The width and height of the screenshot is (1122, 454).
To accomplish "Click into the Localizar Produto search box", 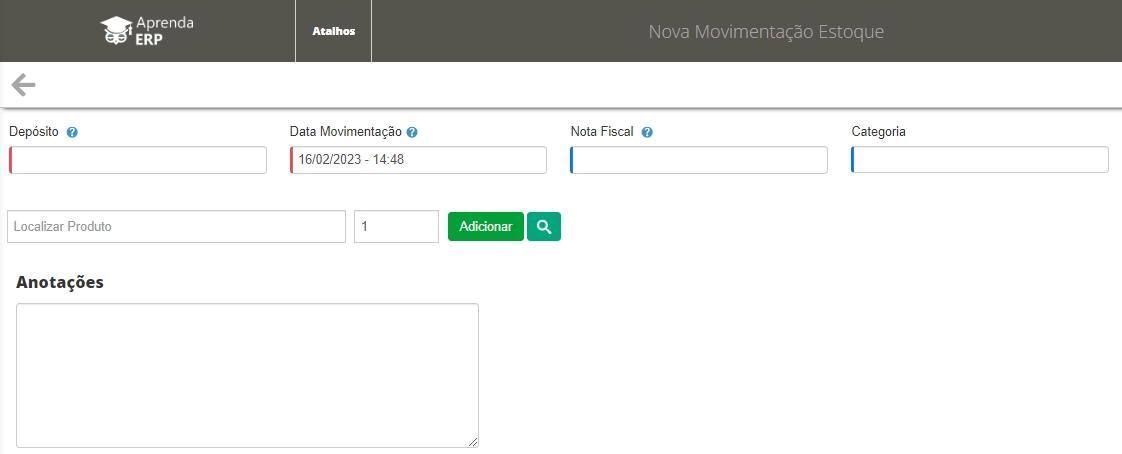I will [x=176, y=227].
